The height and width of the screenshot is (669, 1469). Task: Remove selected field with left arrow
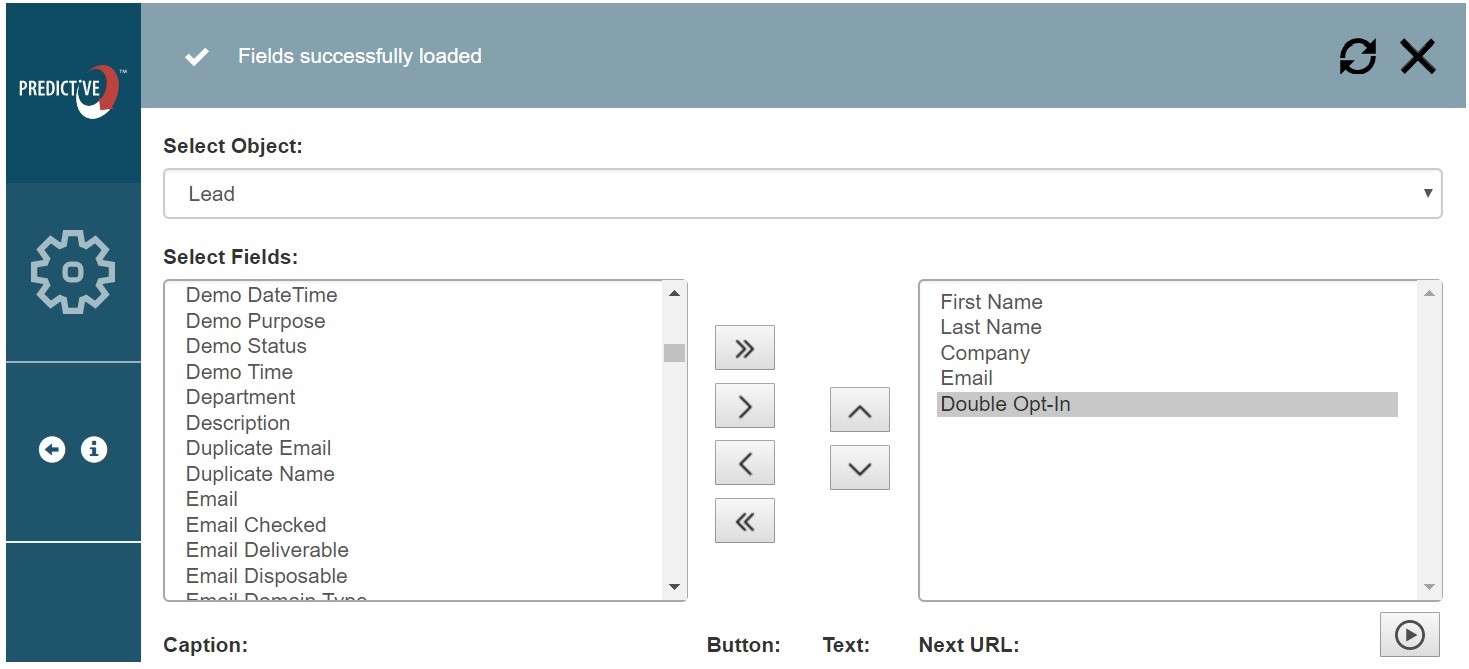(744, 464)
